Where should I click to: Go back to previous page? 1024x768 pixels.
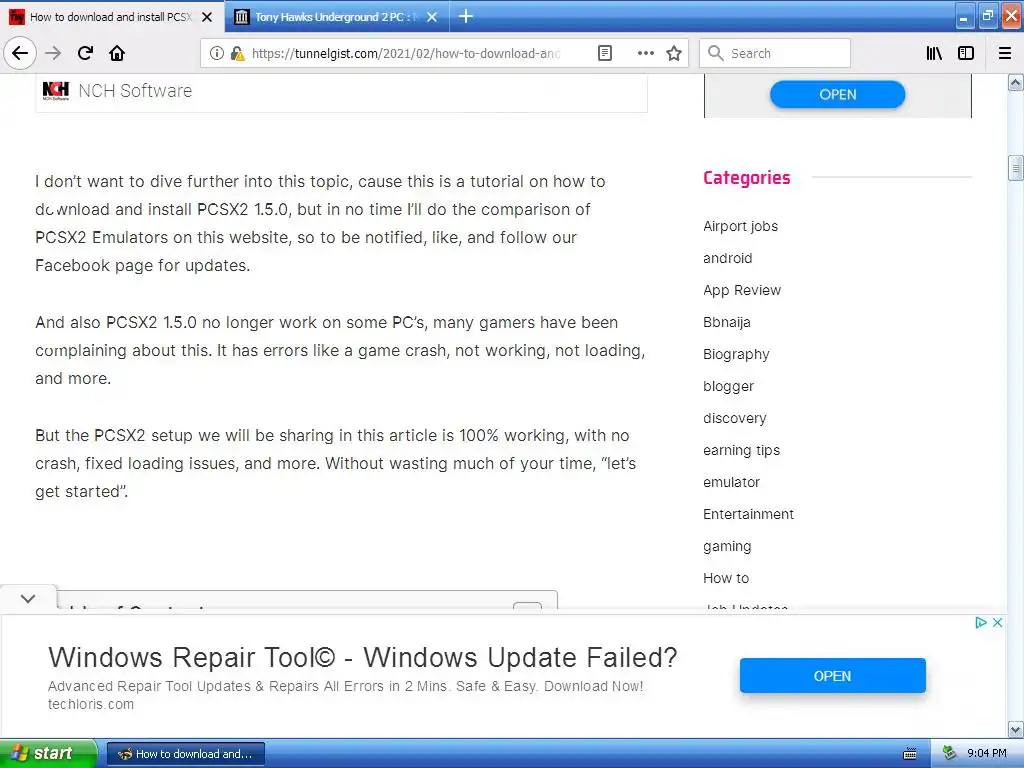tap(20, 53)
